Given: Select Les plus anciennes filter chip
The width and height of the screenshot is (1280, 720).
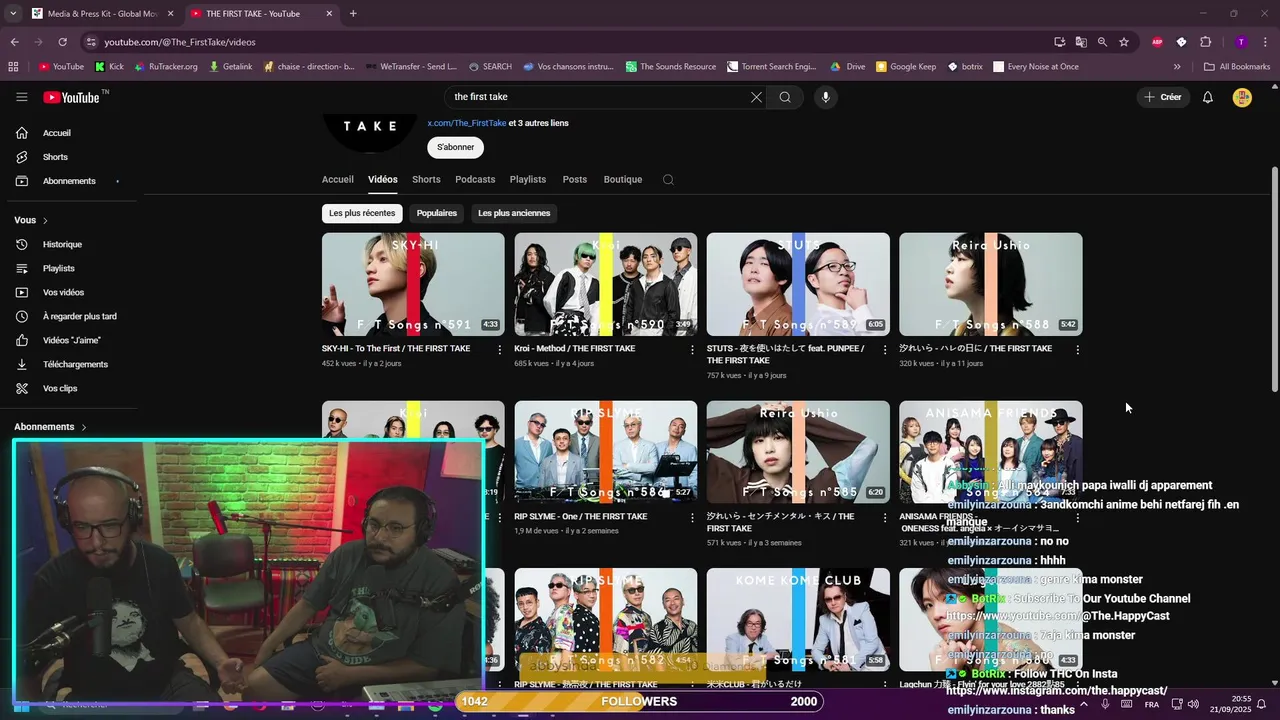Looking at the screenshot, I should click(514, 213).
